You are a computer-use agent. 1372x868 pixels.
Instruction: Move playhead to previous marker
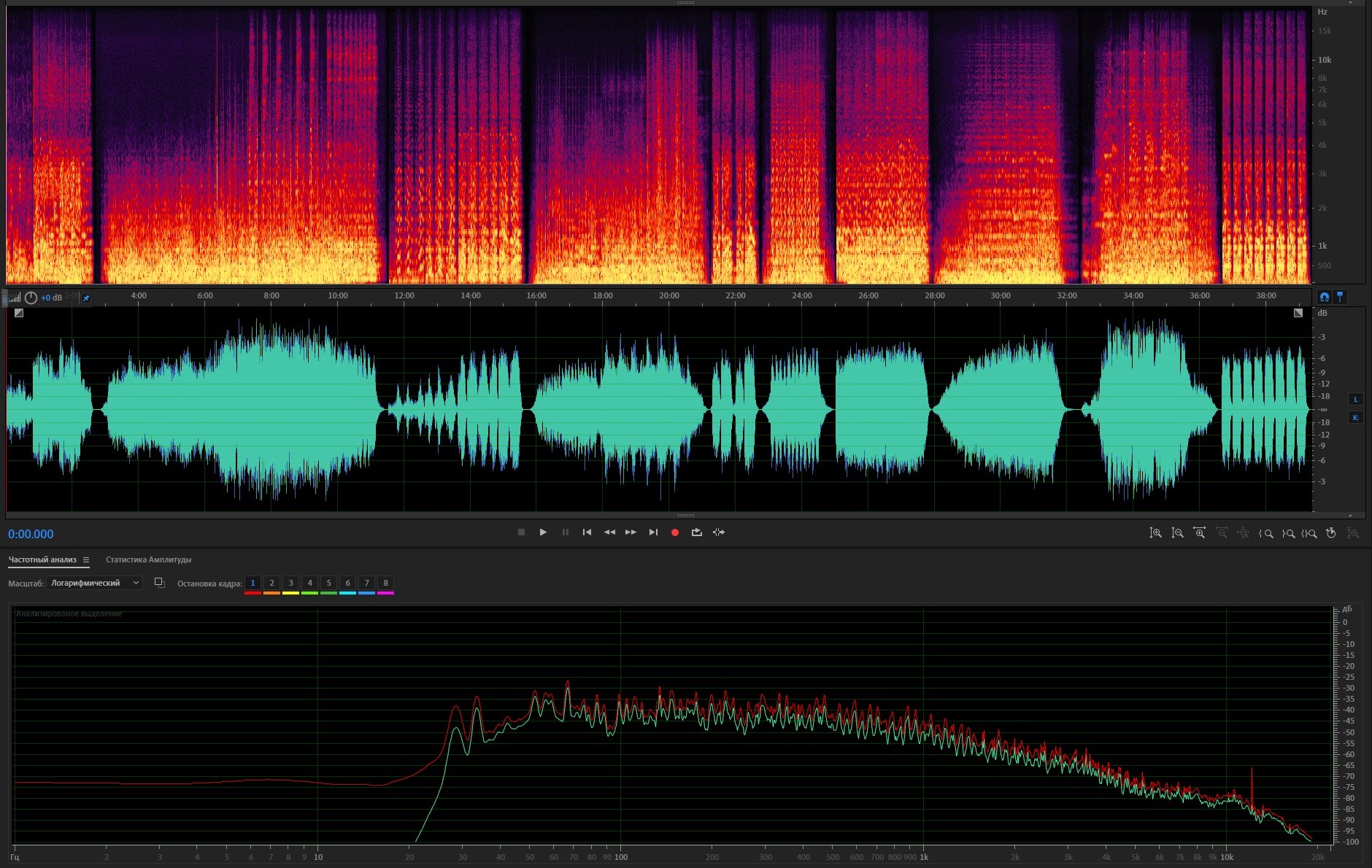[587, 532]
